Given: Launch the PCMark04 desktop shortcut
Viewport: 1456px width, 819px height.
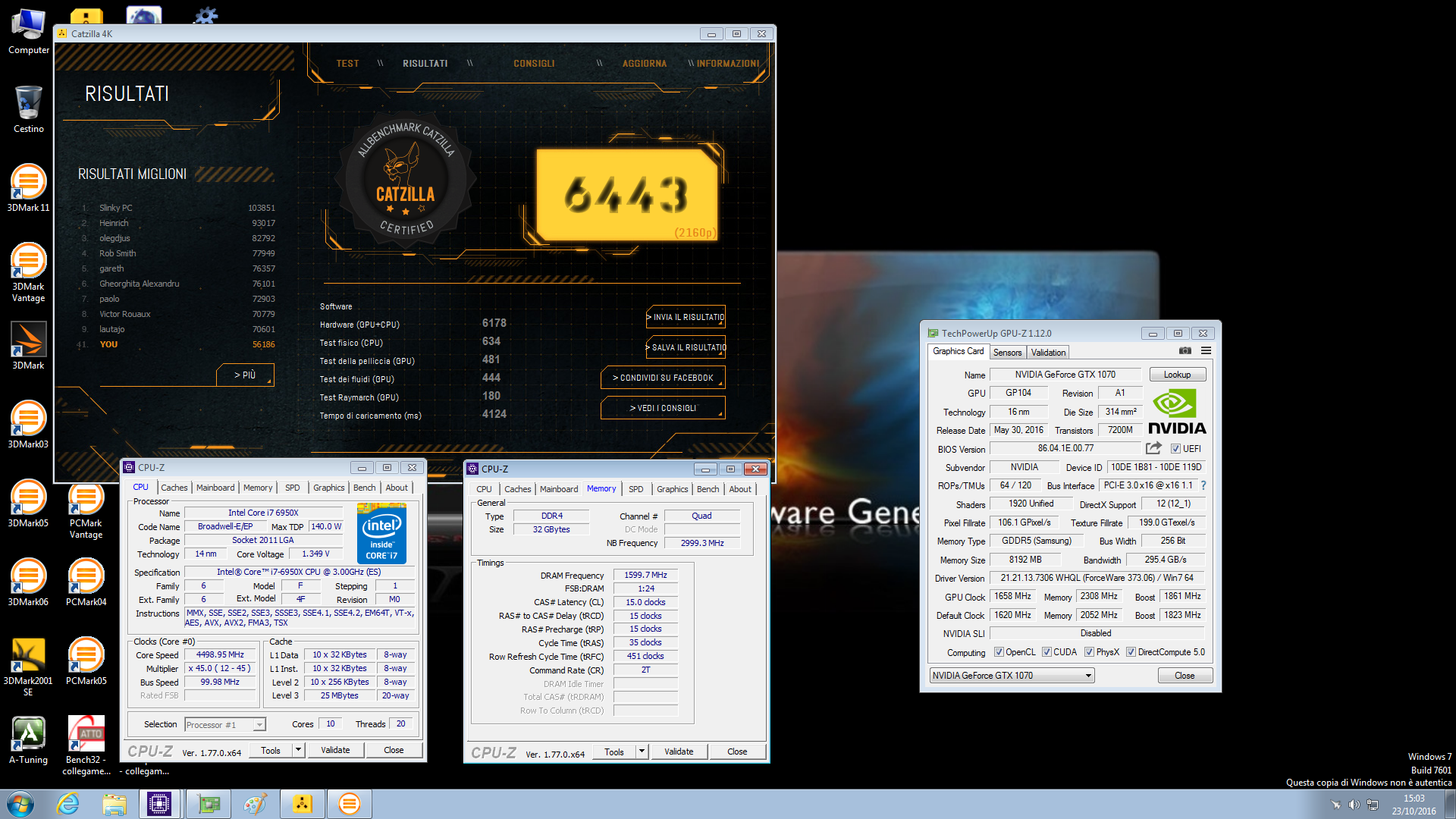Looking at the screenshot, I should (x=86, y=582).
